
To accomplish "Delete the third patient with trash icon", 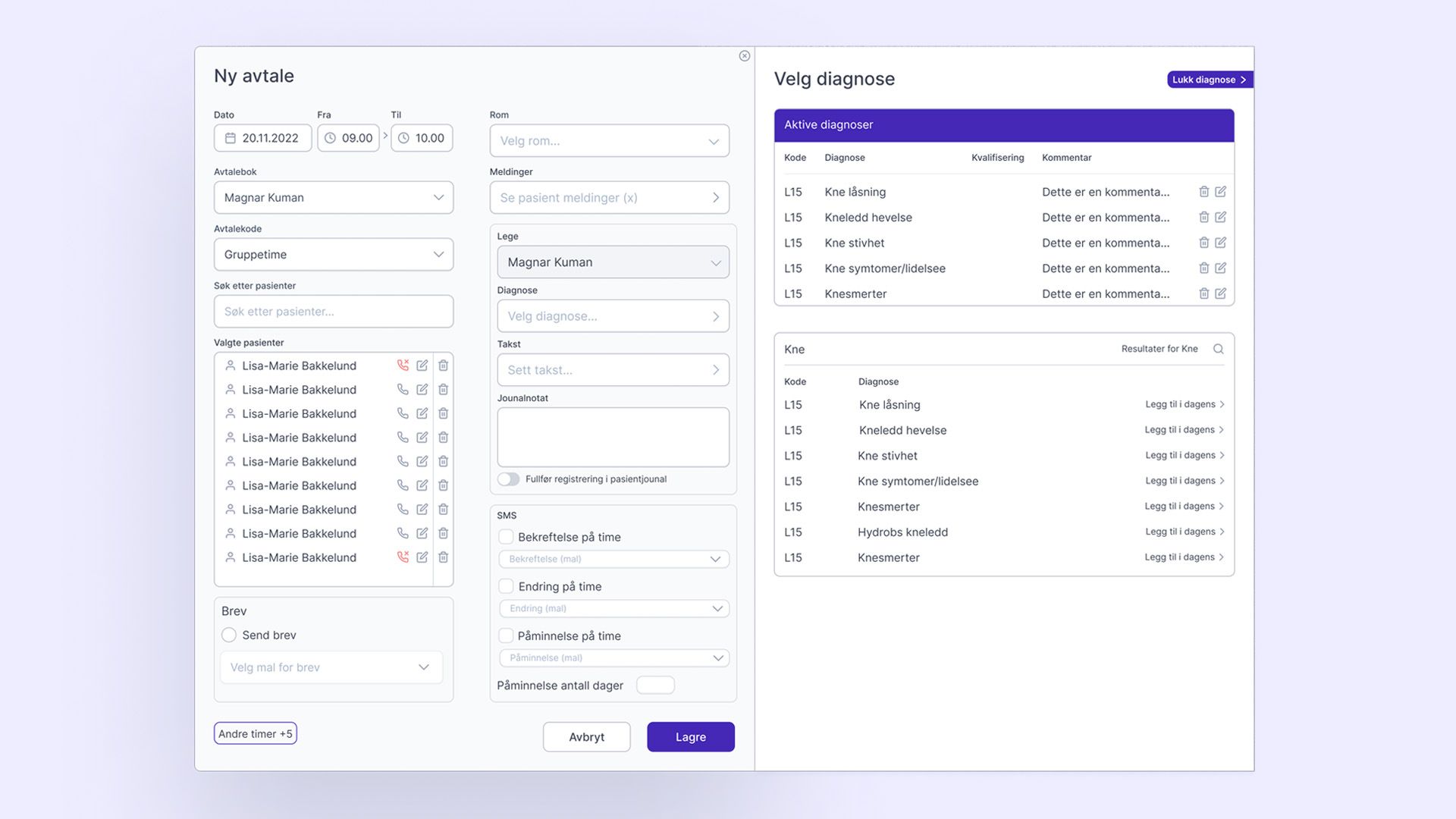I will pyautogui.click(x=444, y=414).
